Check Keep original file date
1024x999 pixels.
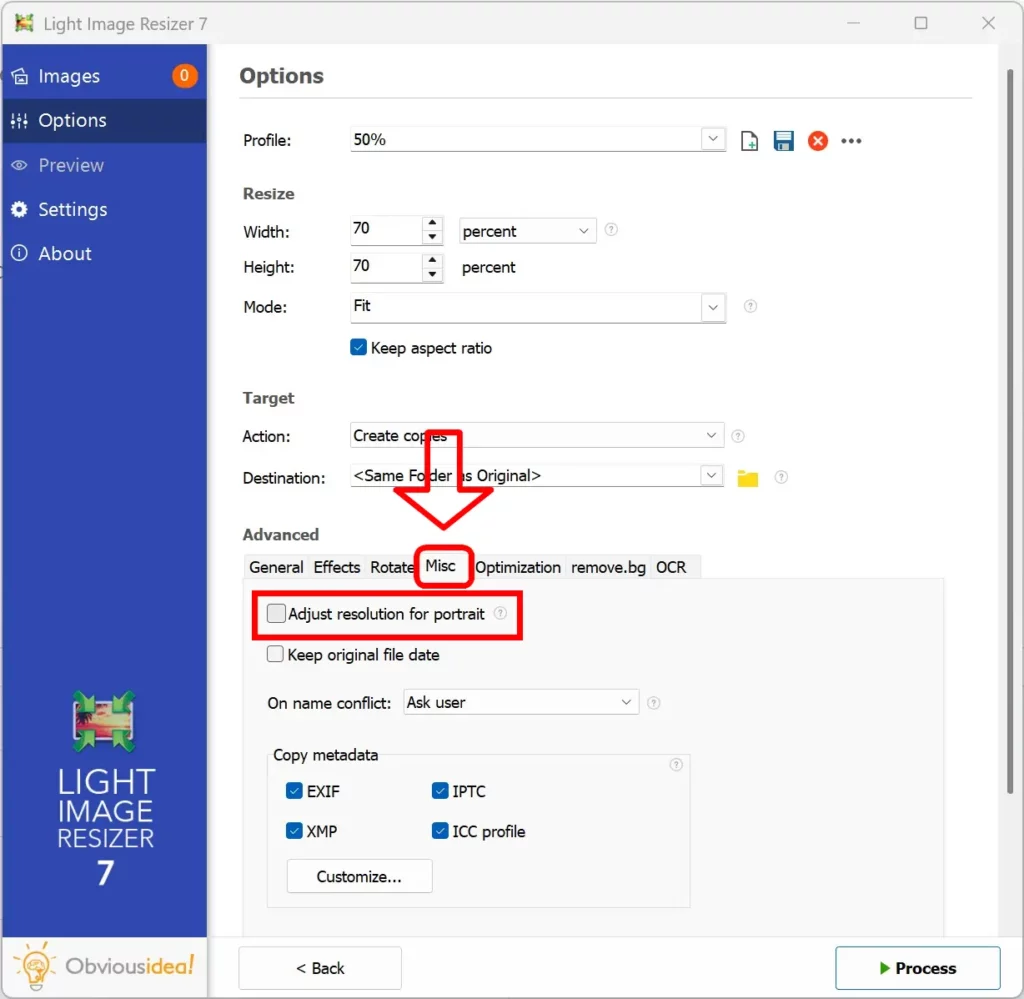[x=275, y=654]
